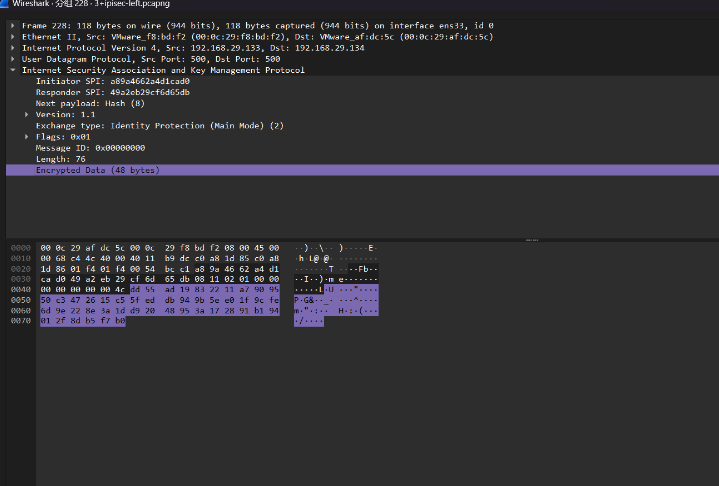Click the User Datagram Protocol port text

point(151,59)
